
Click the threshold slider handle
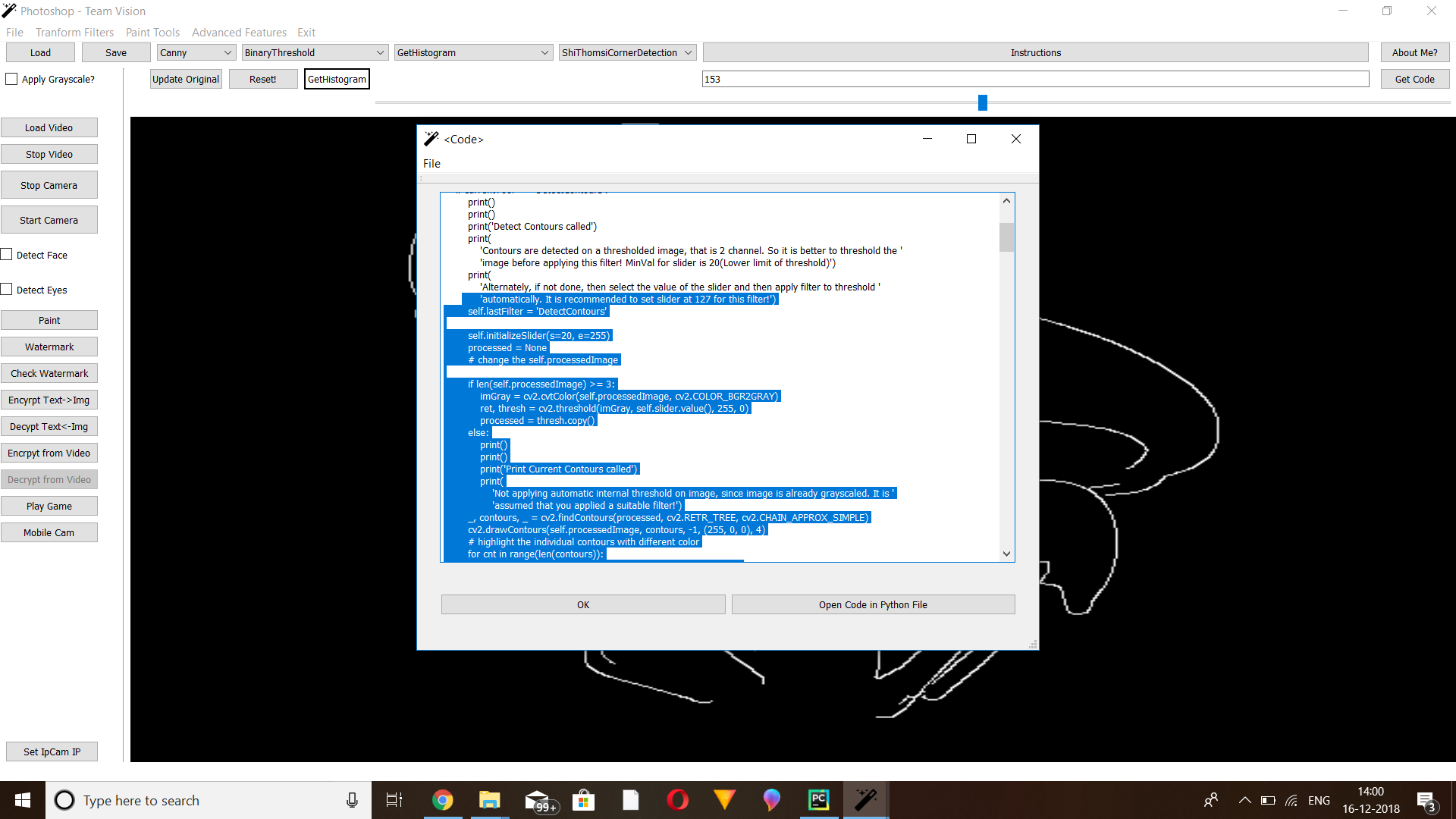[983, 102]
